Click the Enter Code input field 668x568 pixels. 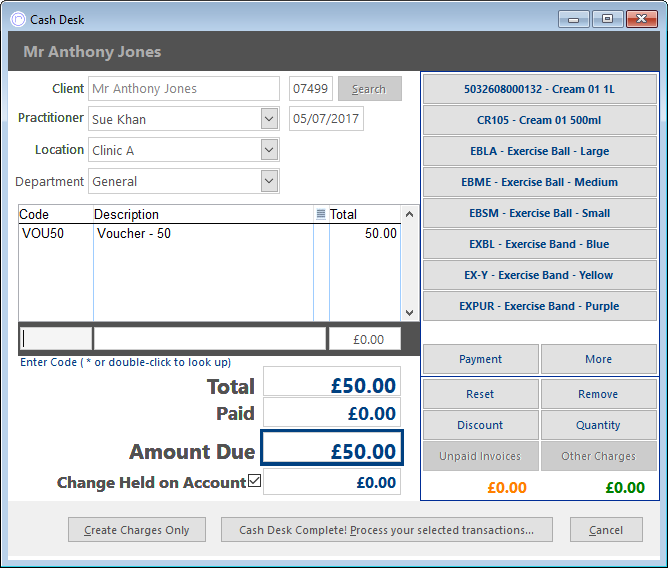tap(55, 339)
